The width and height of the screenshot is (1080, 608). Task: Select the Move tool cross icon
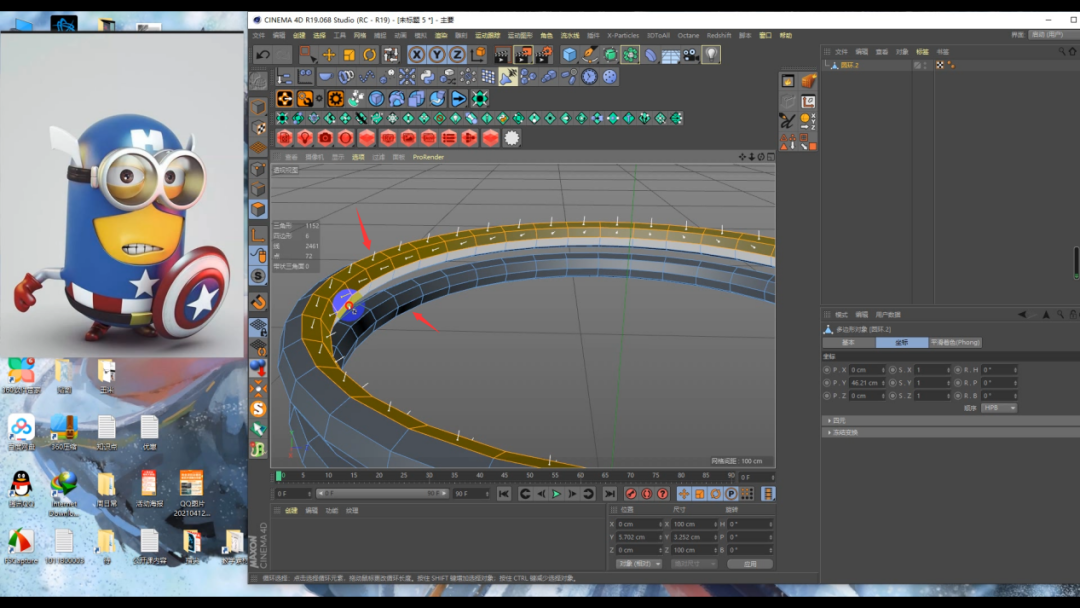tap(329, 54)
